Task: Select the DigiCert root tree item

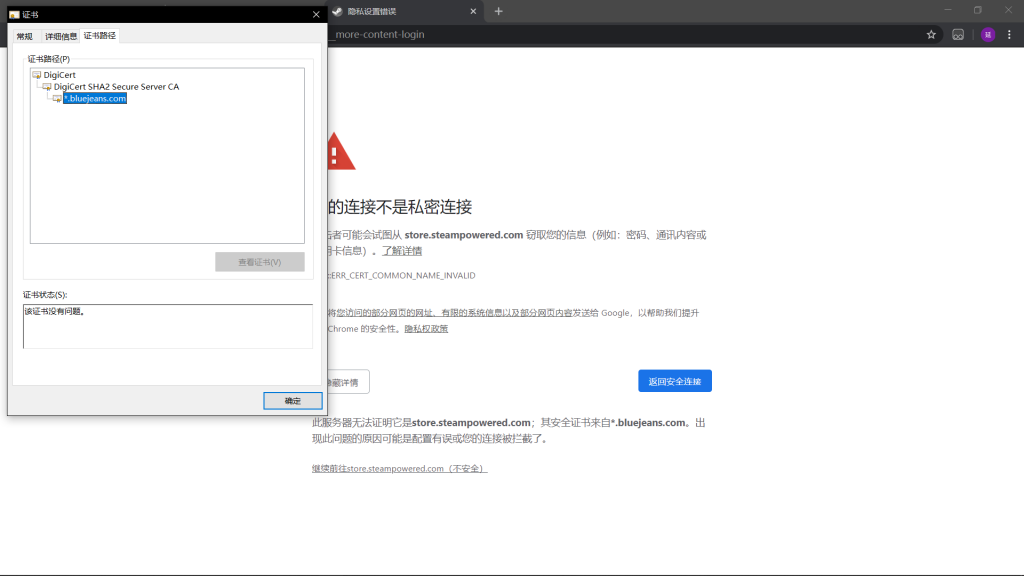Action: click(x=59, y=75)
